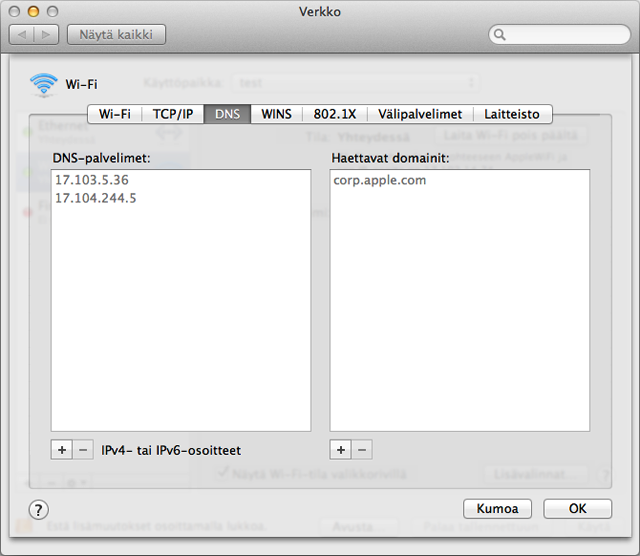Close the Verkko window

coord(14,11)
